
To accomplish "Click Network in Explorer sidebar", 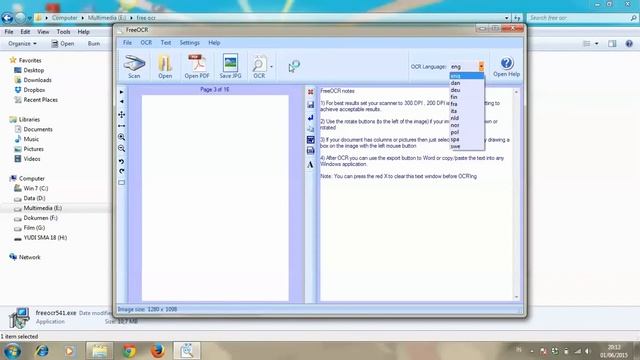I will pyautogui.click(x=24, y=257).
